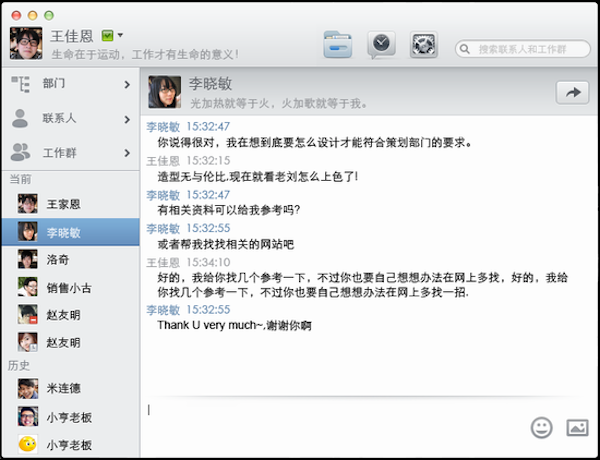Open the file folder icon in toolbar
The height and width of the screenshot is (460, 600).
pyautogui.click(x=338, y=44)
